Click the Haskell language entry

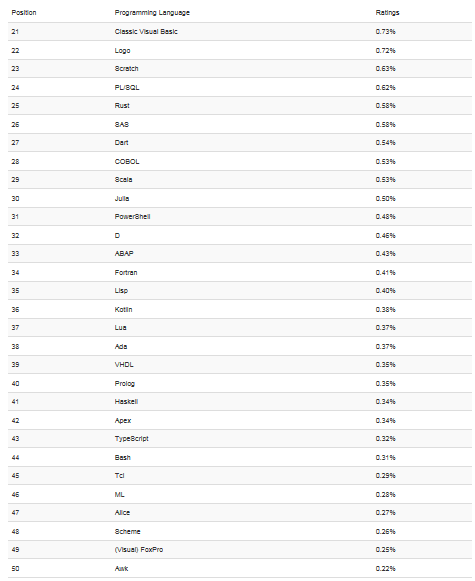click(x=126, y=401)
